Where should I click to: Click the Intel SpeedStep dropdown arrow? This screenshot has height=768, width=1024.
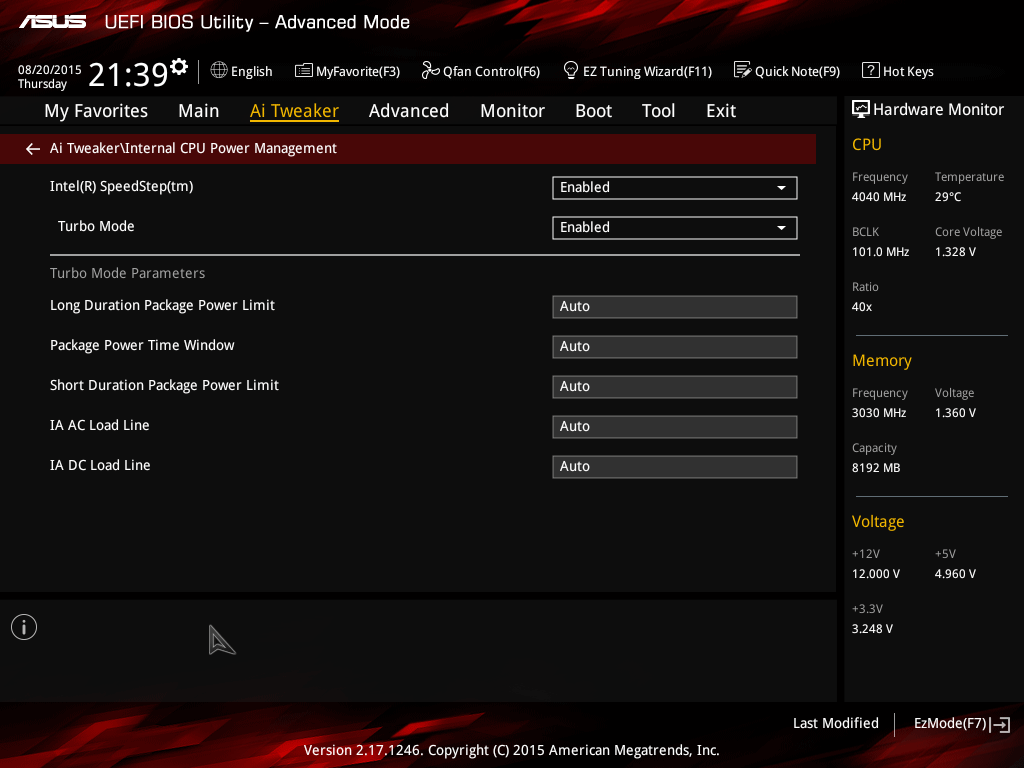781,188
